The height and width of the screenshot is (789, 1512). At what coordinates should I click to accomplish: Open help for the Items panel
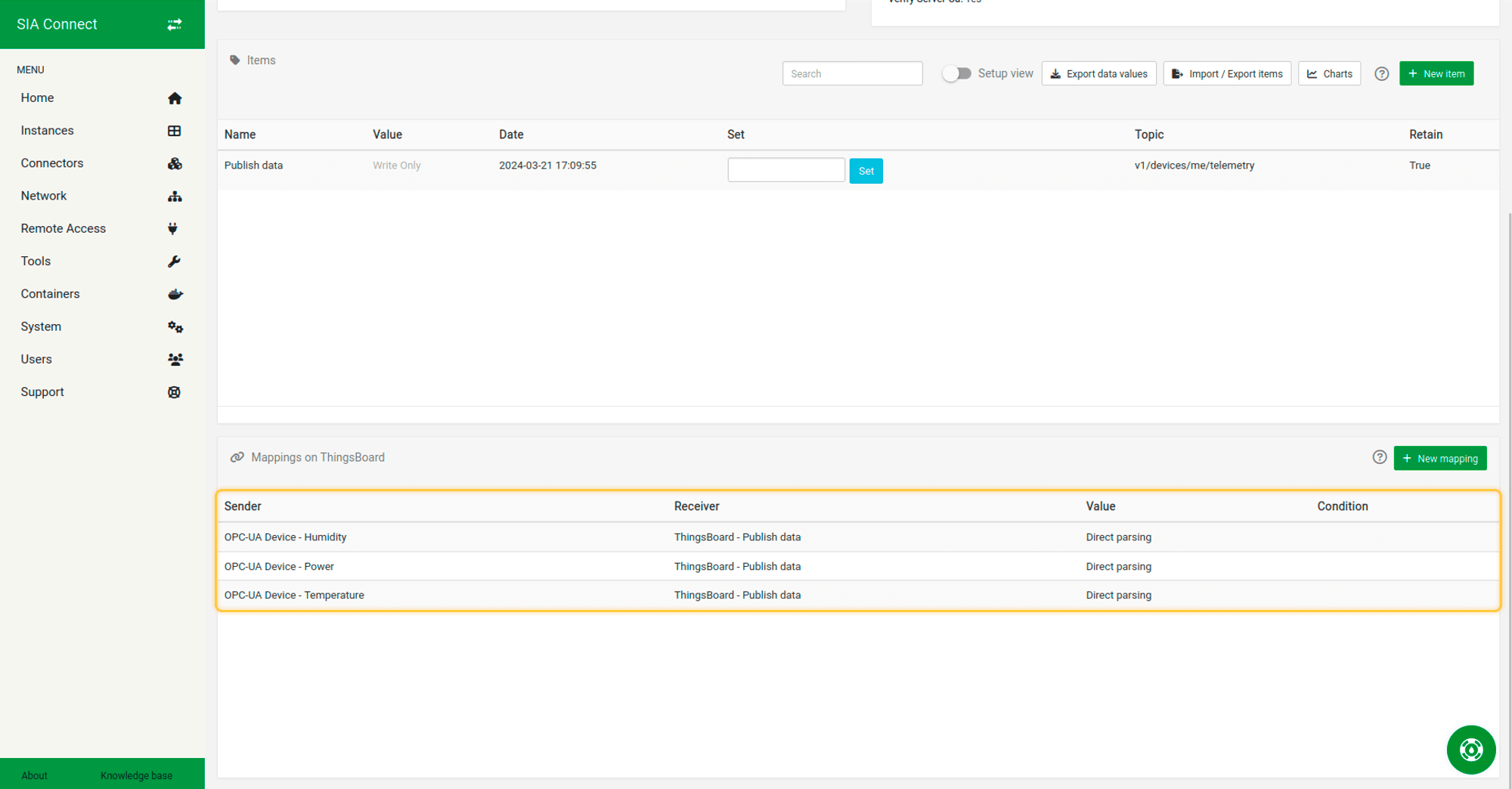click(x=1381, y=74)
